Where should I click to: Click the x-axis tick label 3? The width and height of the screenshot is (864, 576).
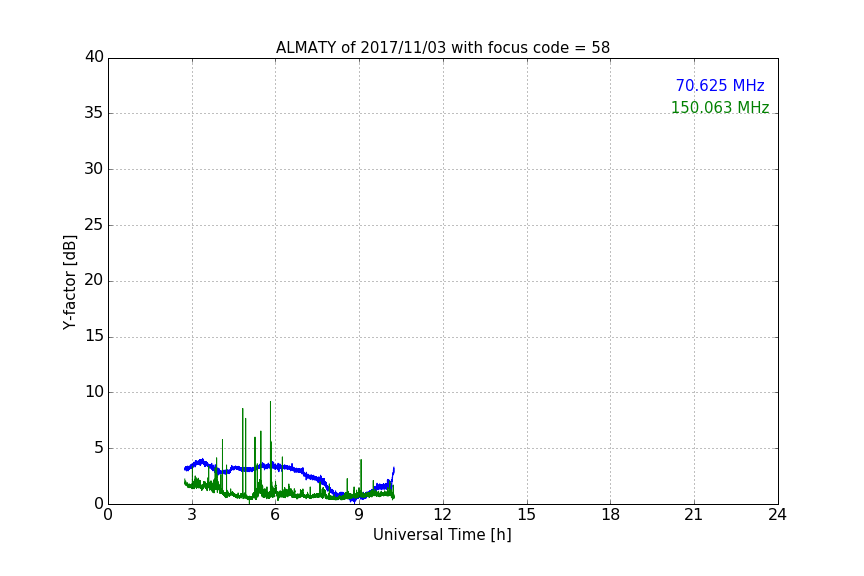pyautogui.click(x=192, y=516)
